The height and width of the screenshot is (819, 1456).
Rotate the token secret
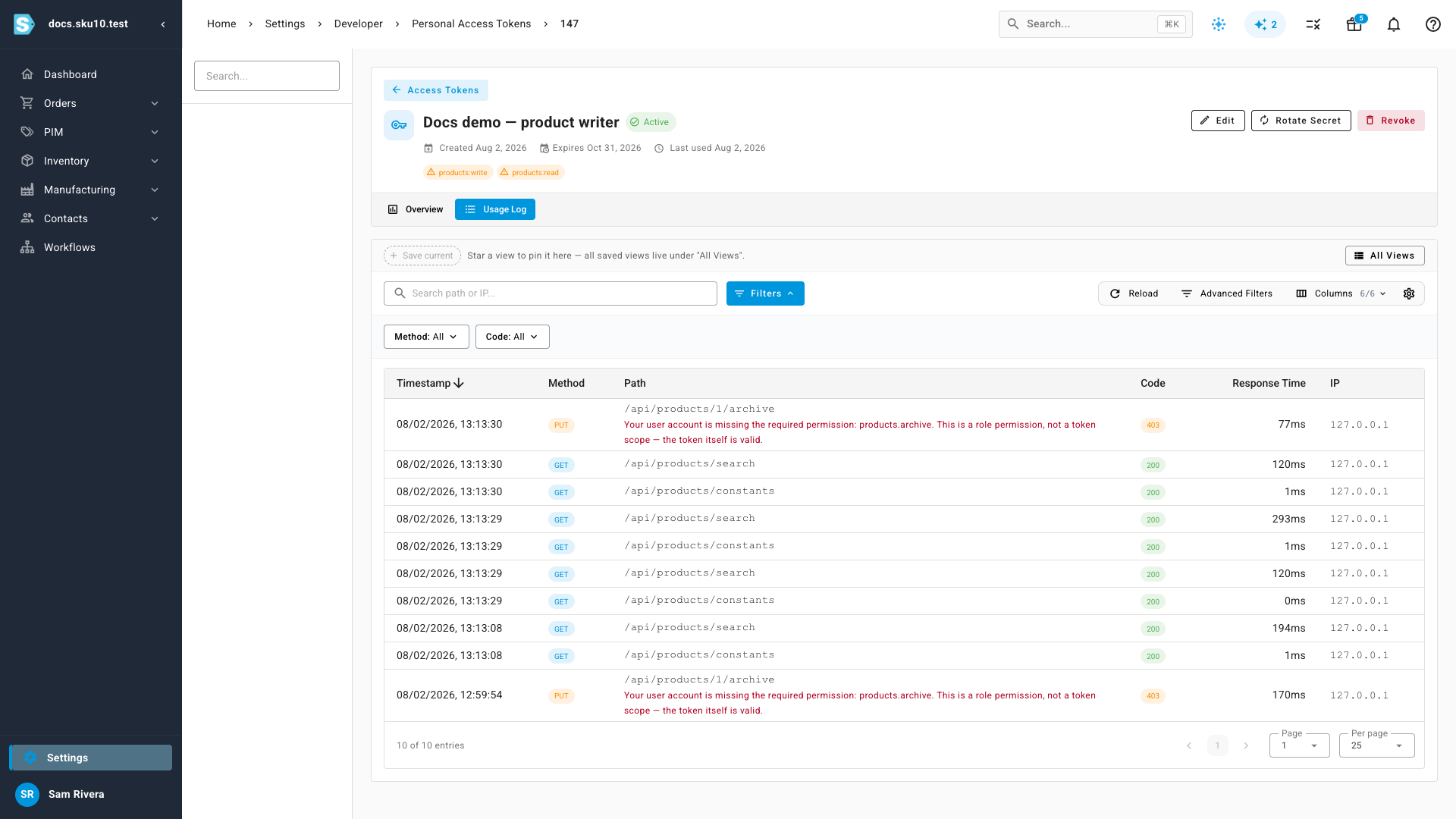pyautogui.click(x=1301, y=121)
